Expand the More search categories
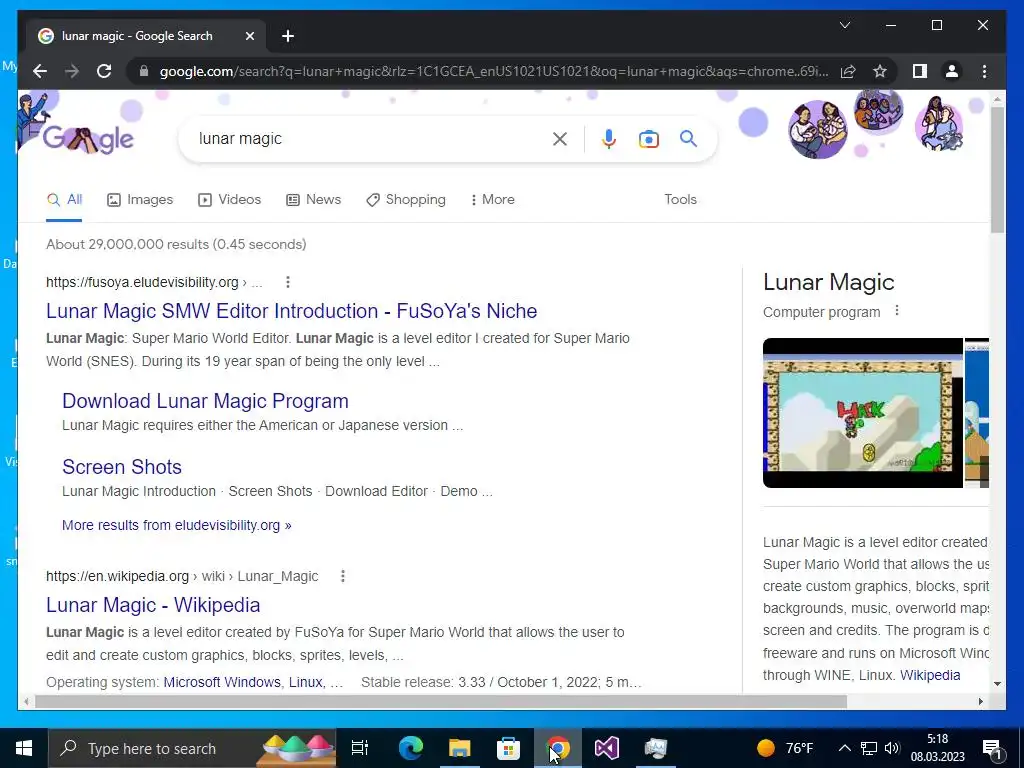 pyautogui.click(x=492, y=199)
